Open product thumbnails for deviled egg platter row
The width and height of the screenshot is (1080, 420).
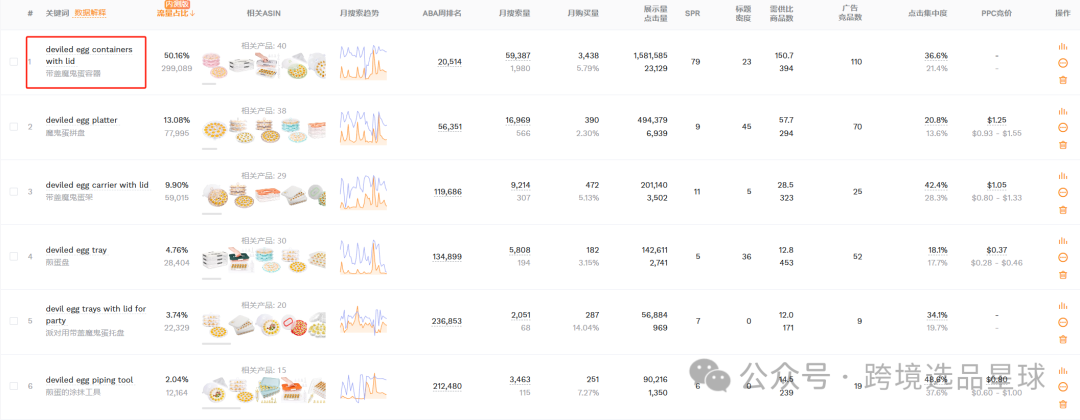tap(264, 131)
